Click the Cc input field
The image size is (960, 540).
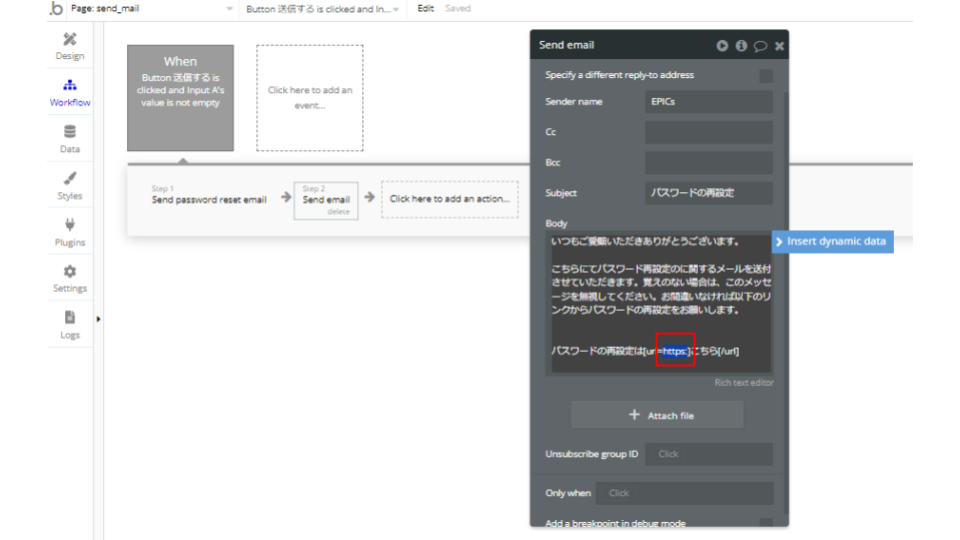708,132
